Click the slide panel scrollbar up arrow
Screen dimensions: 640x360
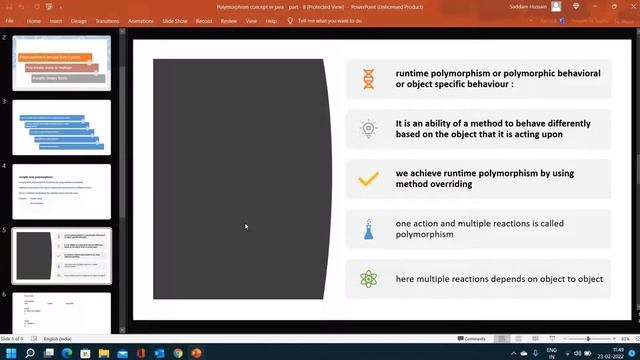pyautogui.click(x=122, y=31)
